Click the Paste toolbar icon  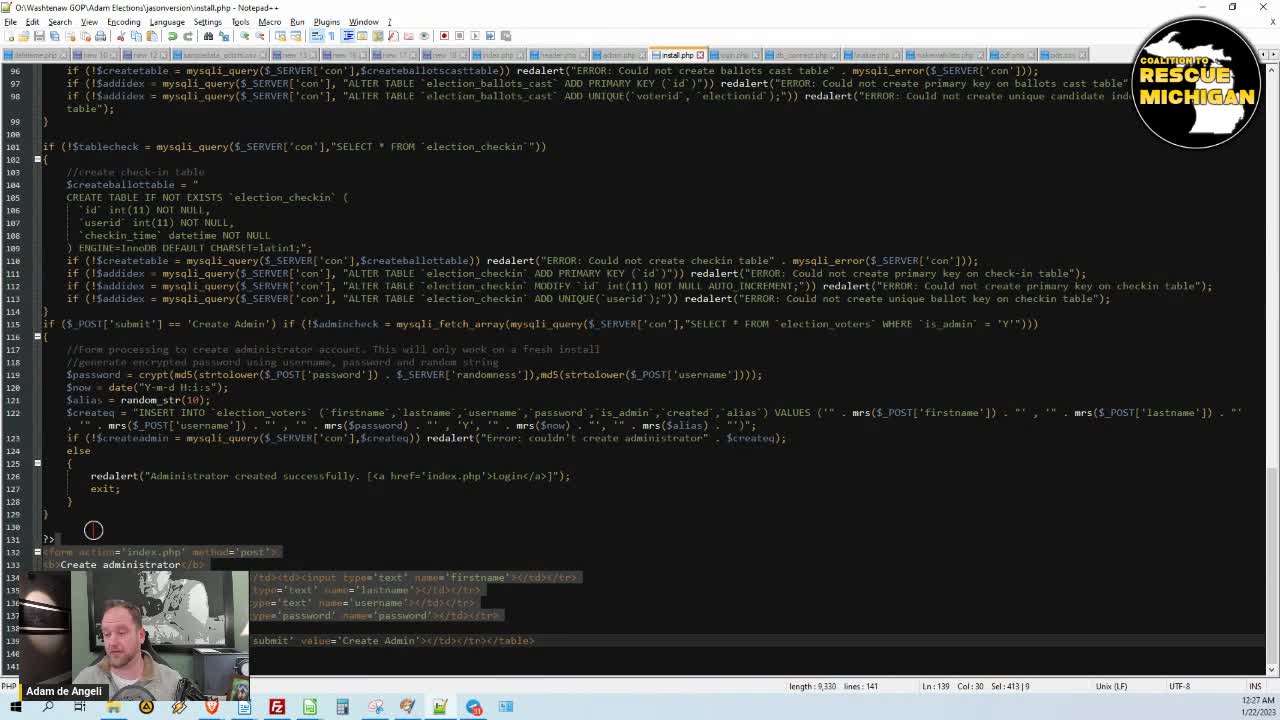coord(152,36)
